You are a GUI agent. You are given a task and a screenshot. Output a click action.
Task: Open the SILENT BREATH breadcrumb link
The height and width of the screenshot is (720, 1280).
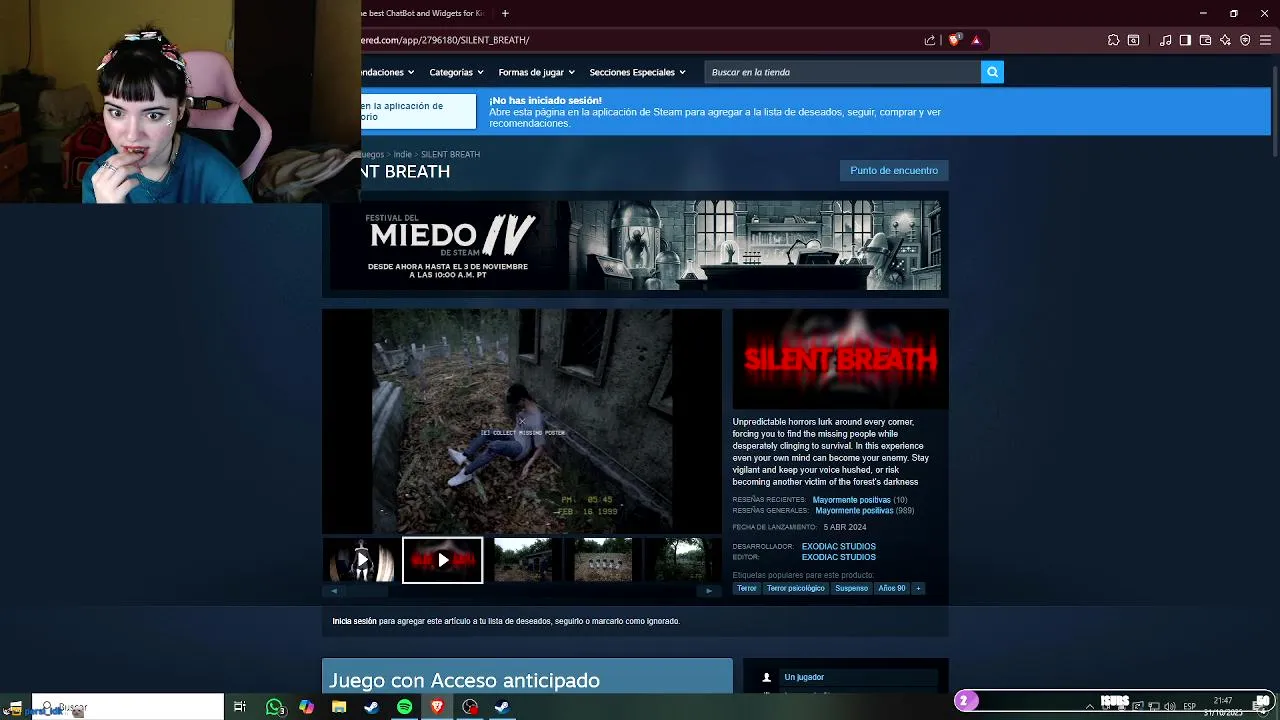click(450, 154)
